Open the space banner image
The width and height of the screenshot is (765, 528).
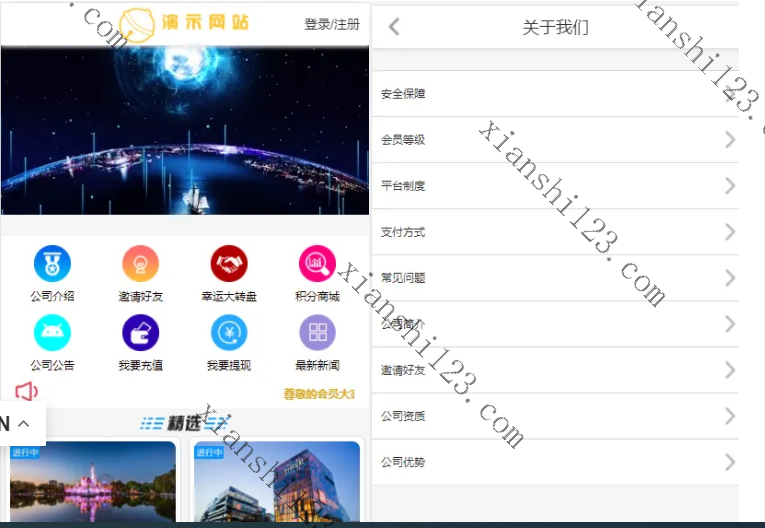[x=185, y=130]
